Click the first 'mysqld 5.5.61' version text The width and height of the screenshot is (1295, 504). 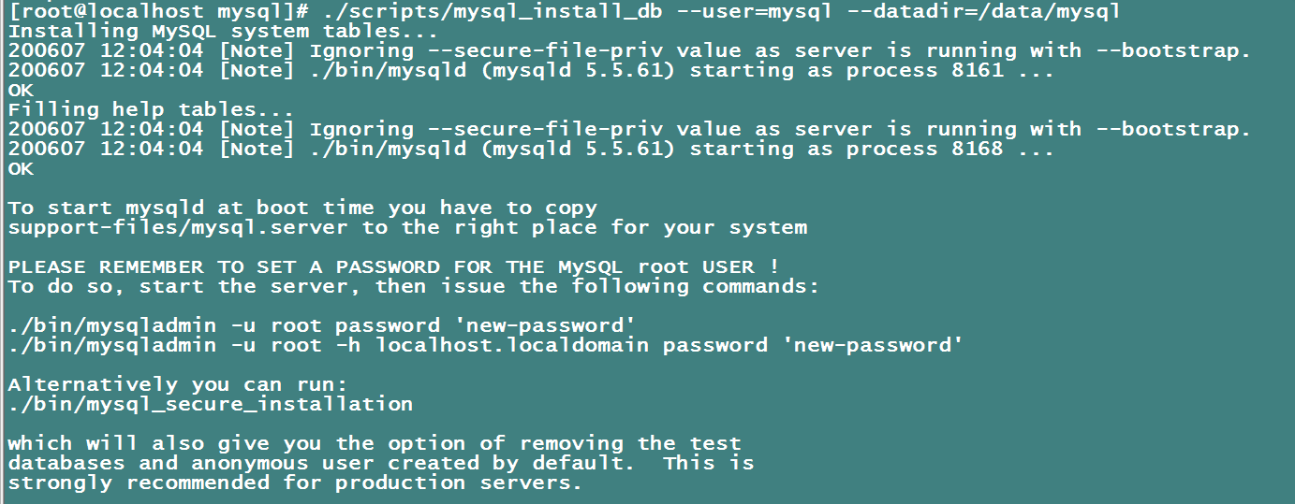point(590,70)
